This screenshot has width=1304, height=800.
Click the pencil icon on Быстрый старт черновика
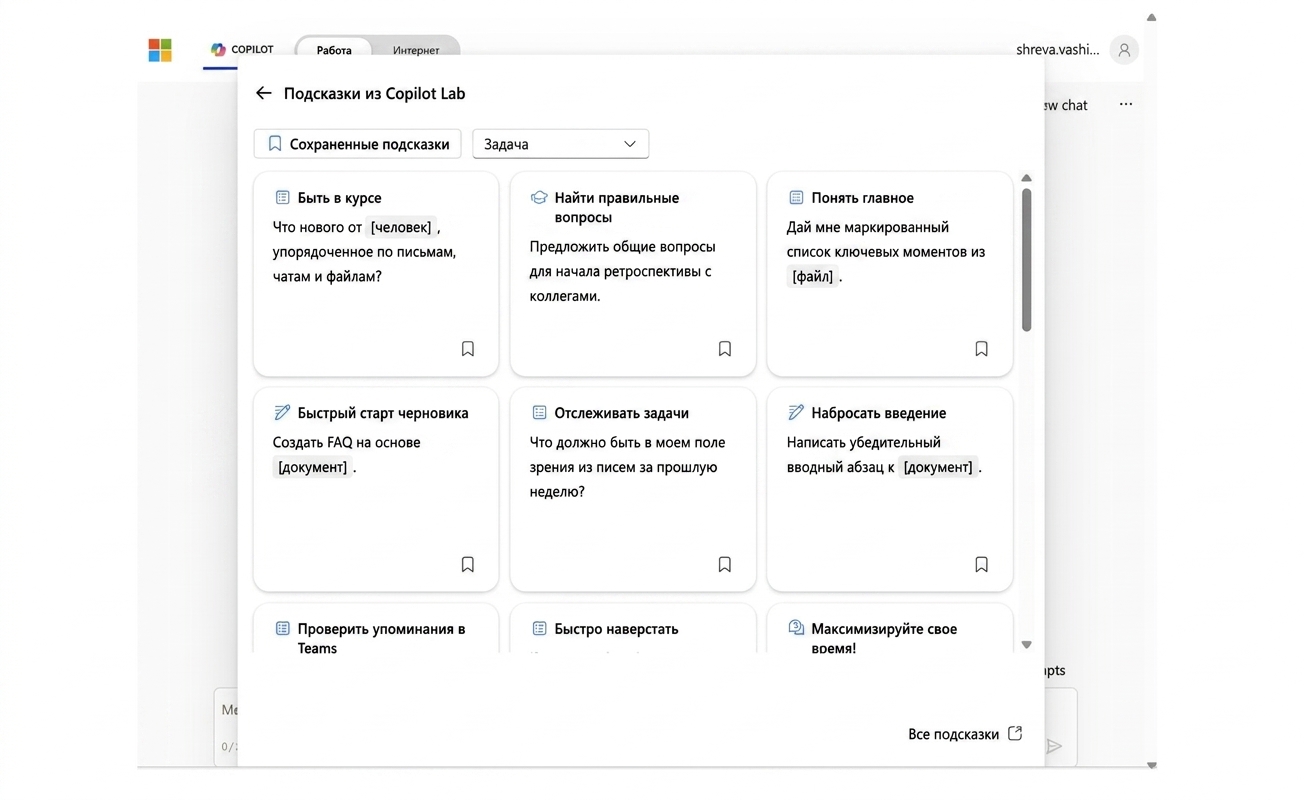point(282,413)
